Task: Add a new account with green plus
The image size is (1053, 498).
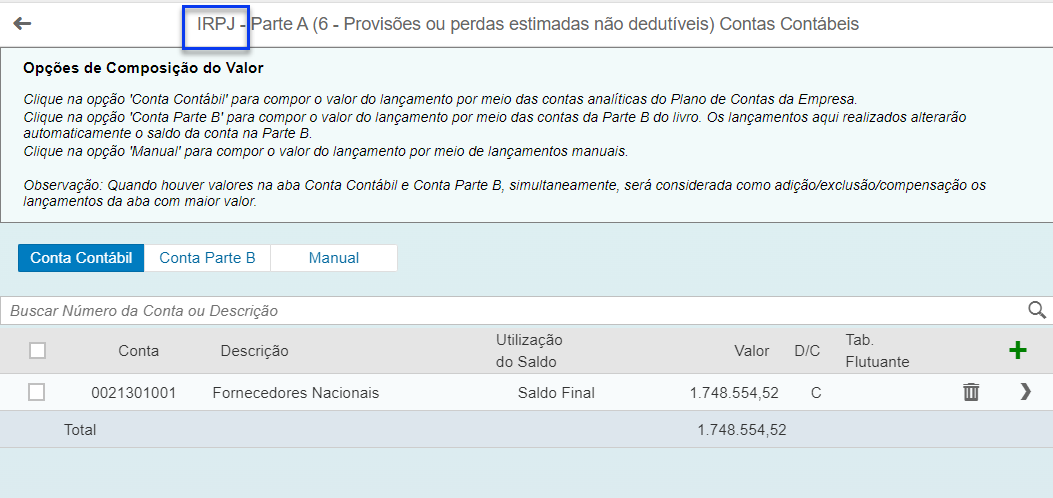Action: (1018, 350)
